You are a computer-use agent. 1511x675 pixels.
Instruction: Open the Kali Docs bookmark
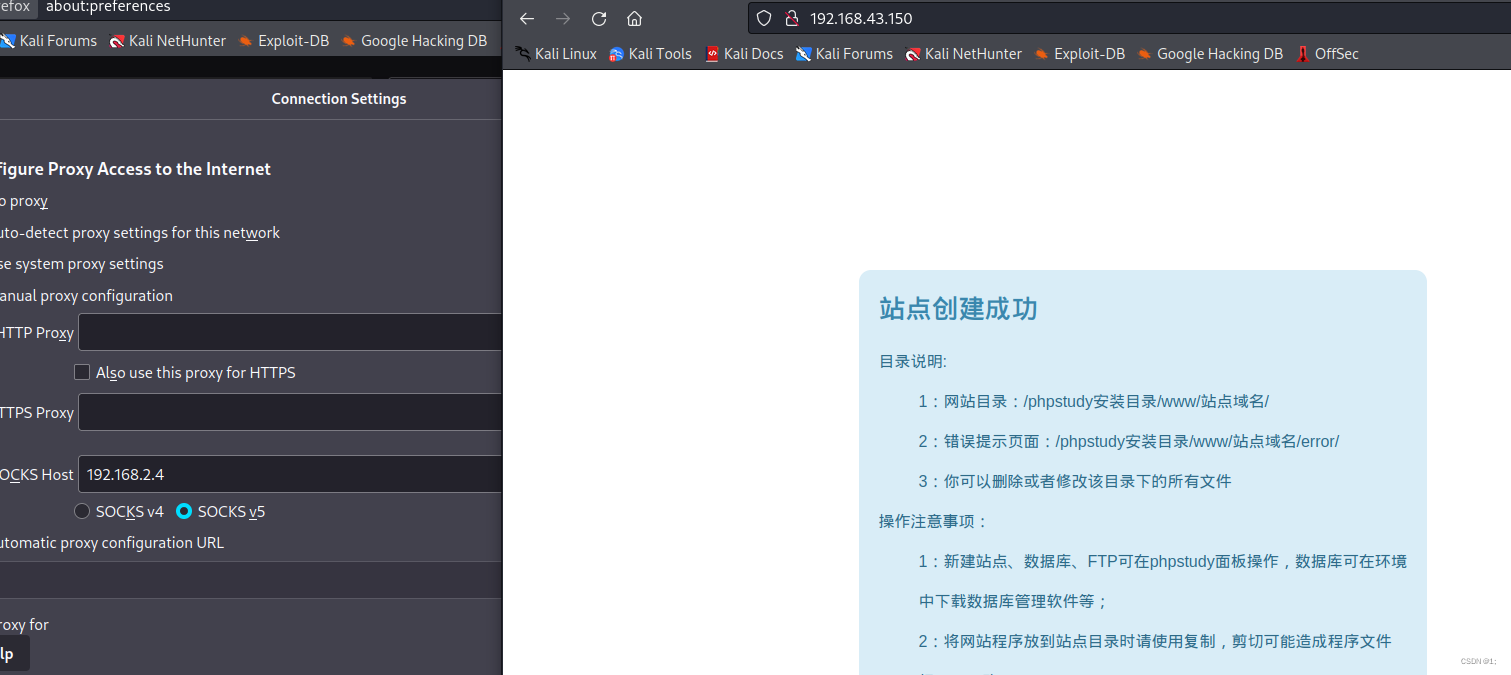pyautogui.click(x=744, y=54)
